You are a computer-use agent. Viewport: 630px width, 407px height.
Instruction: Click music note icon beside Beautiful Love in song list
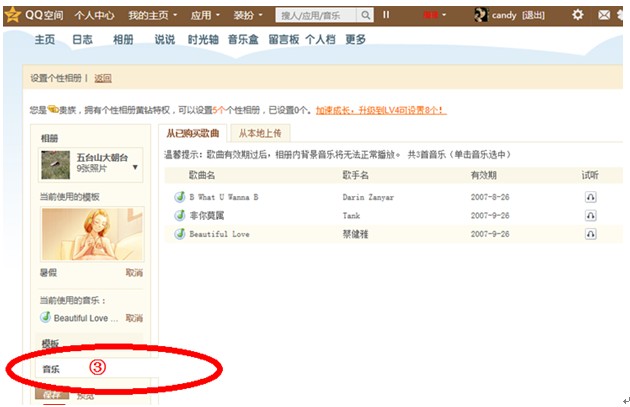180,234
